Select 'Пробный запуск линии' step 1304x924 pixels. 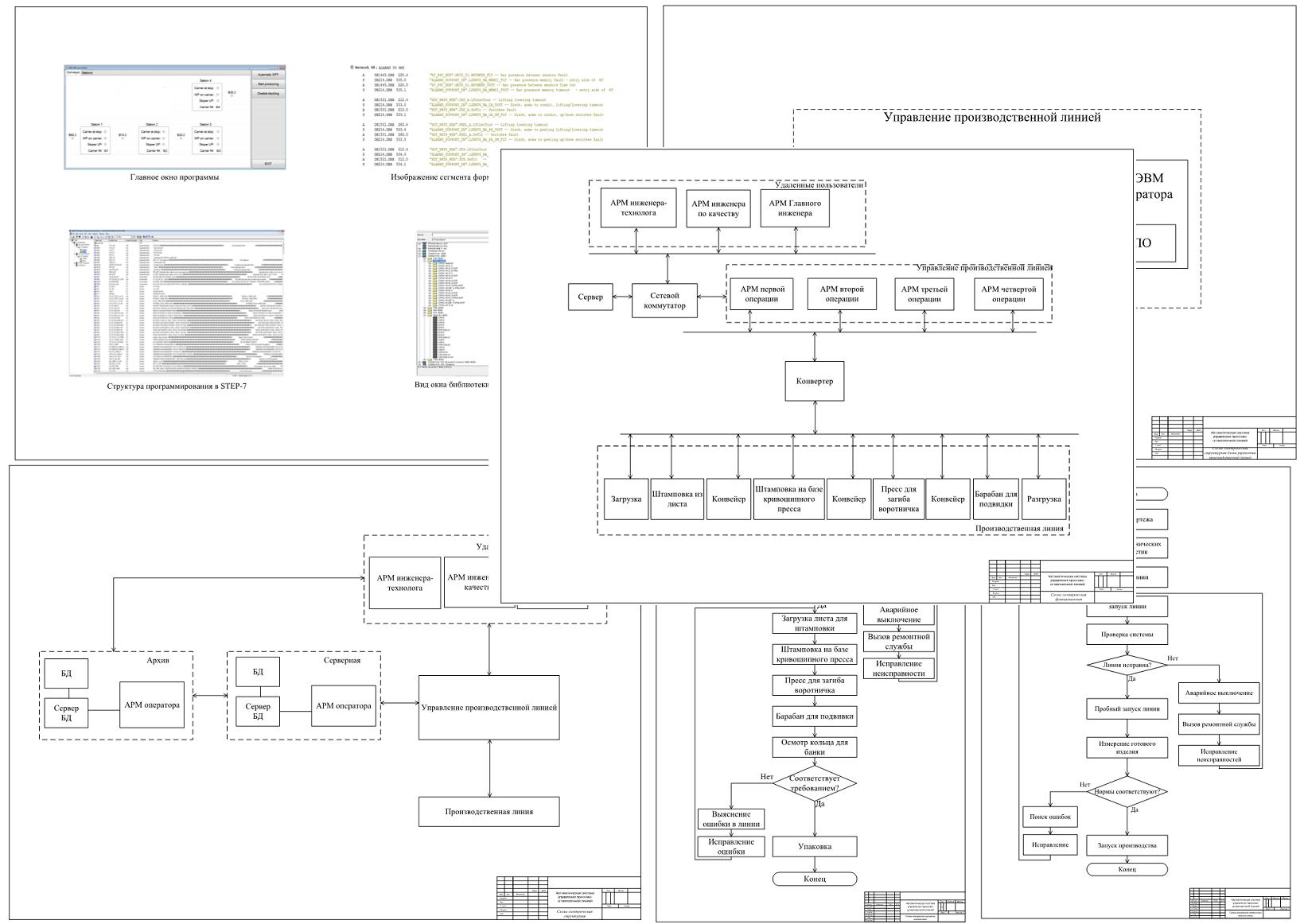coord(1127,709)
